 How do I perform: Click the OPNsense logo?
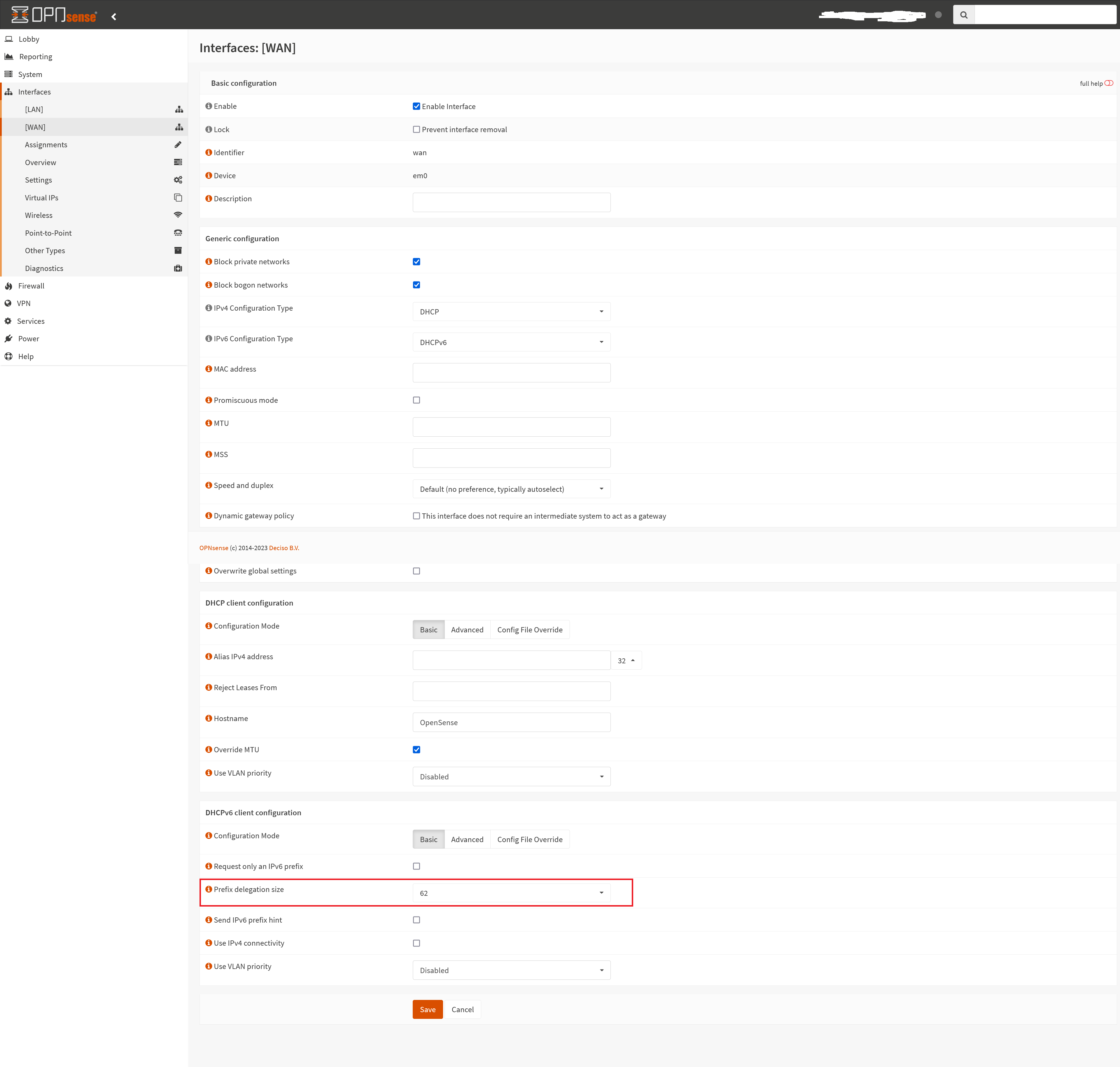(x=54, y=15)
